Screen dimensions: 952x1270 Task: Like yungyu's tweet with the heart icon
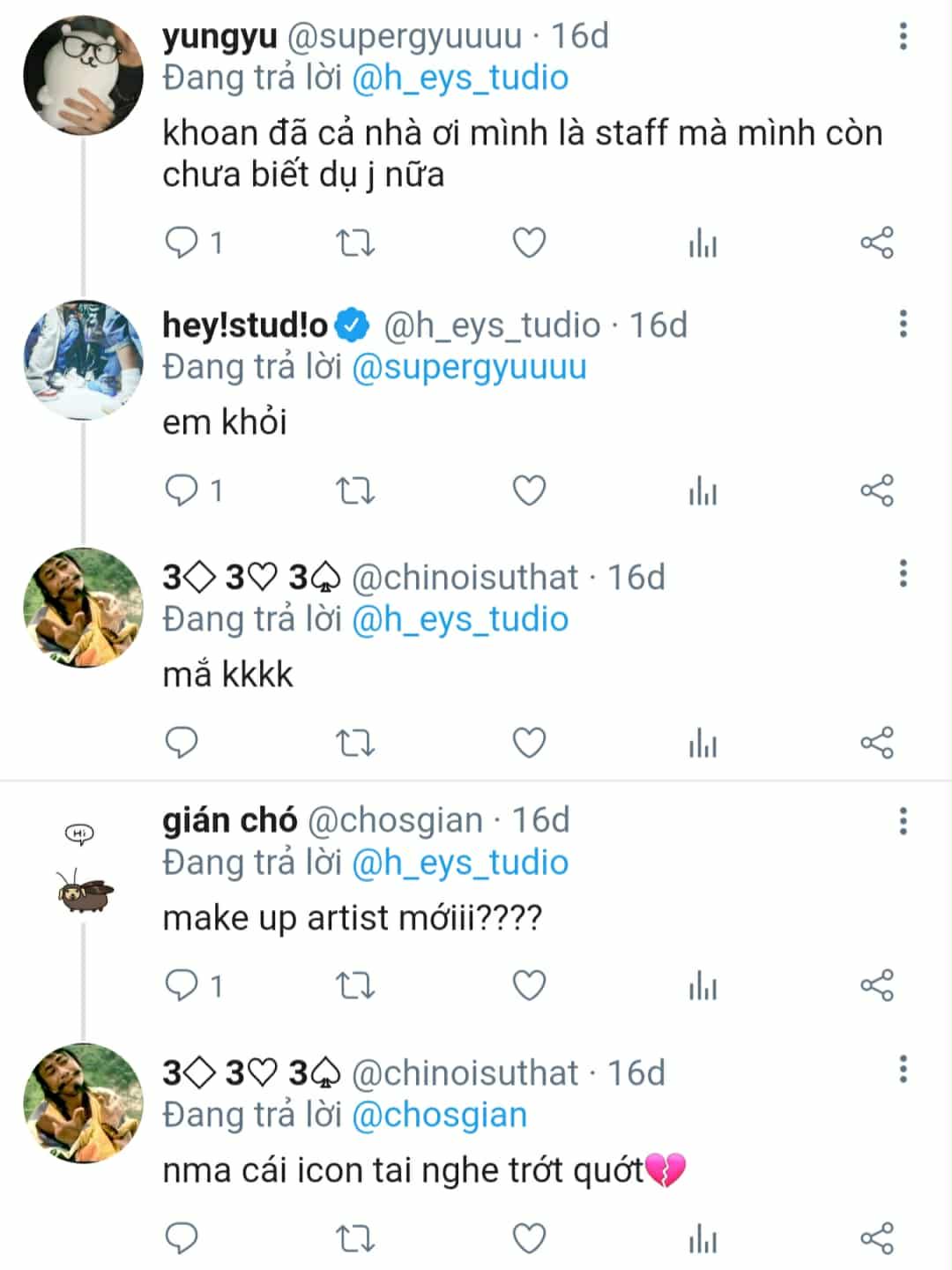point(529,243)
